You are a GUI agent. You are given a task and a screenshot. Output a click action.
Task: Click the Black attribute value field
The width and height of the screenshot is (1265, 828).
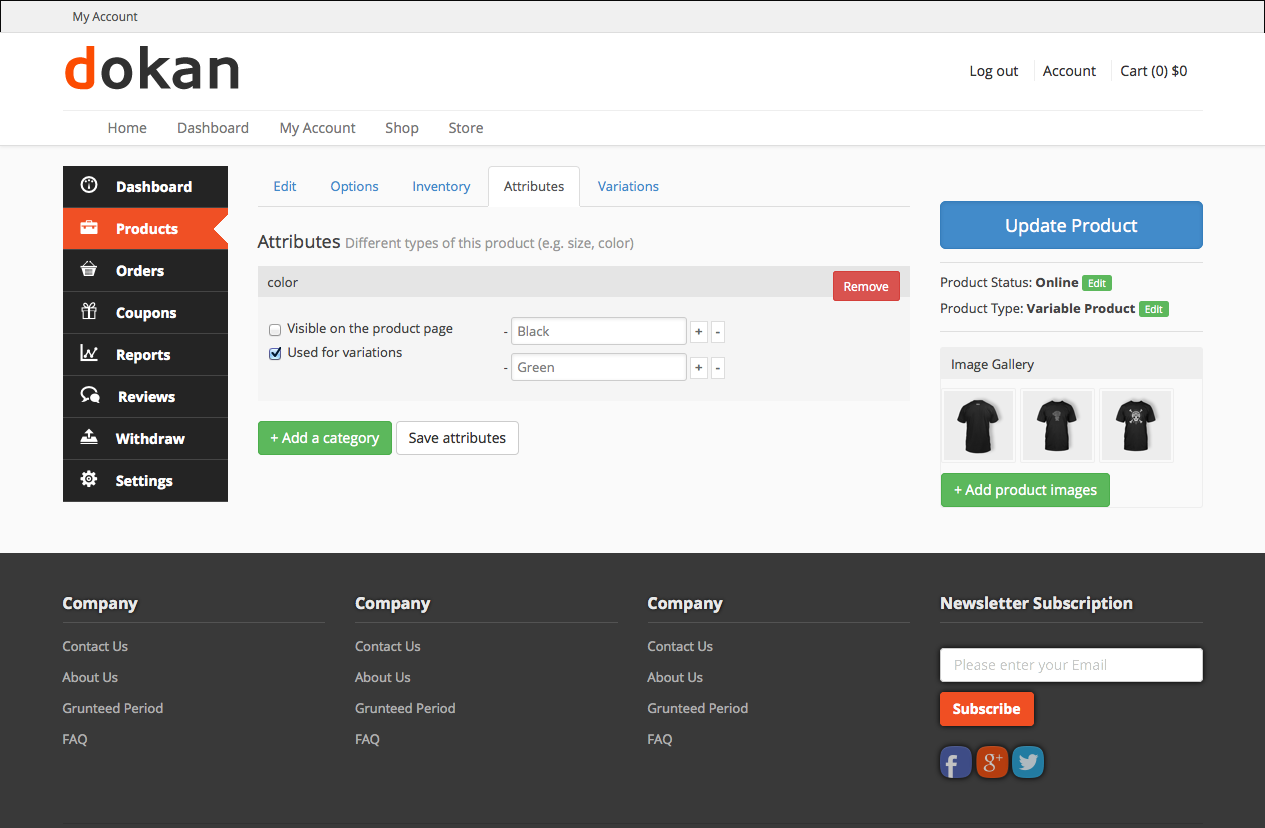598,331
